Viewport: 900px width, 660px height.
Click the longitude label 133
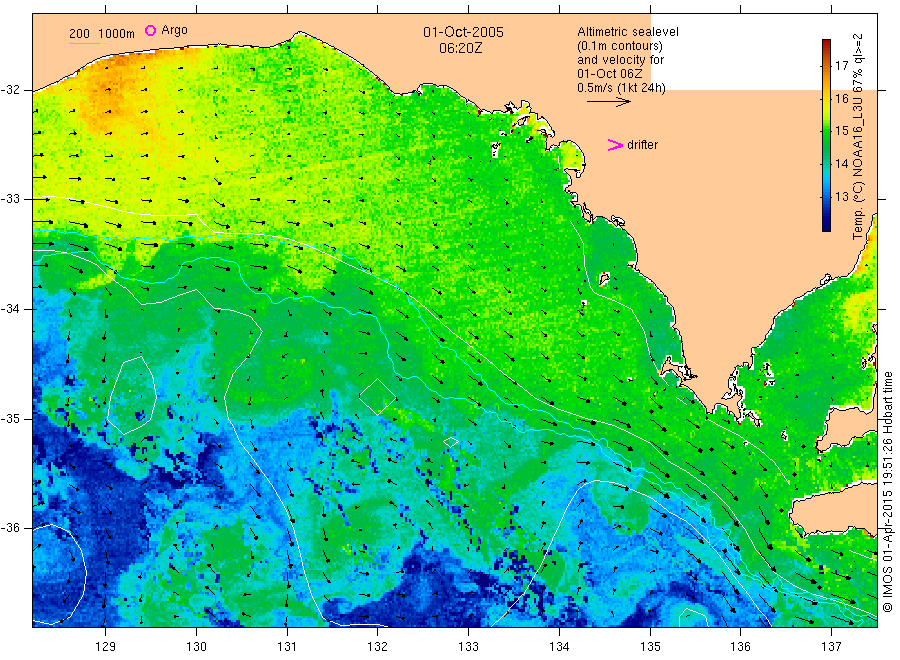point(468,647)
